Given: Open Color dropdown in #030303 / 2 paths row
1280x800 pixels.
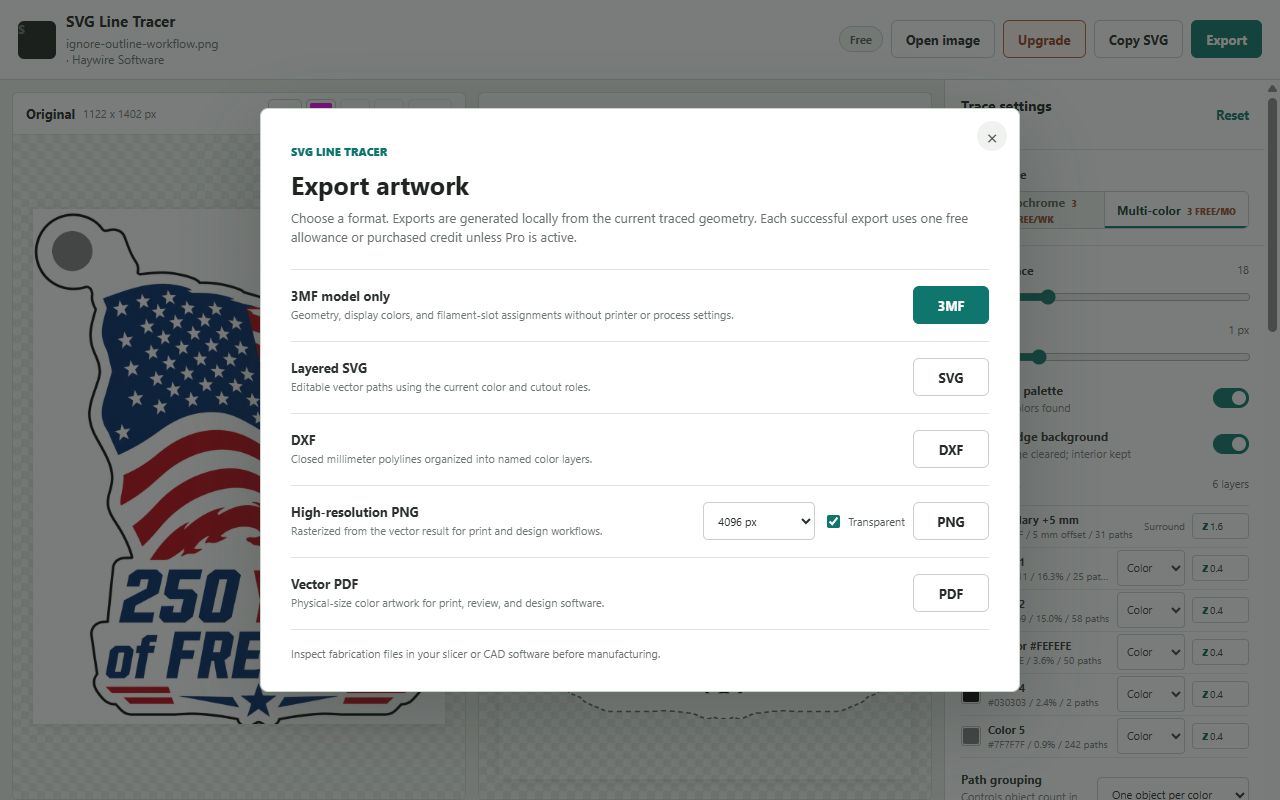Looking at the screenshot, I should [1150, 694].
